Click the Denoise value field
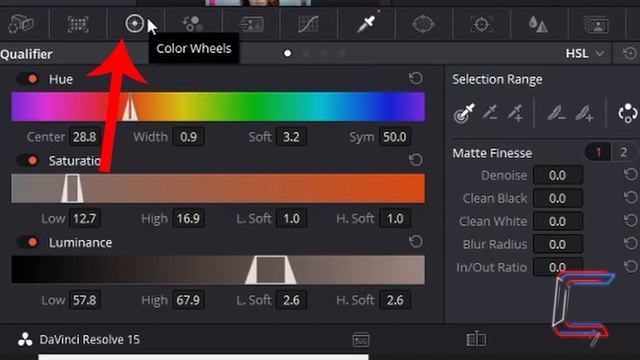This screenshot has width=640, height=360. pos(558,175)
